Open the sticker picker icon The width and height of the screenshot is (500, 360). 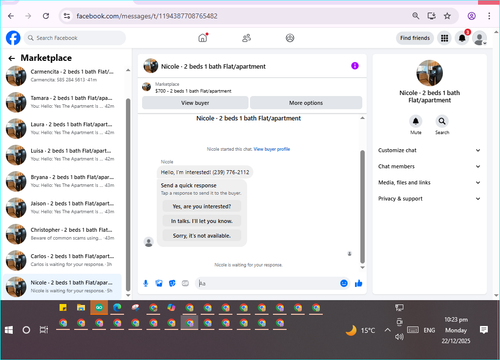tap(172, 283)
